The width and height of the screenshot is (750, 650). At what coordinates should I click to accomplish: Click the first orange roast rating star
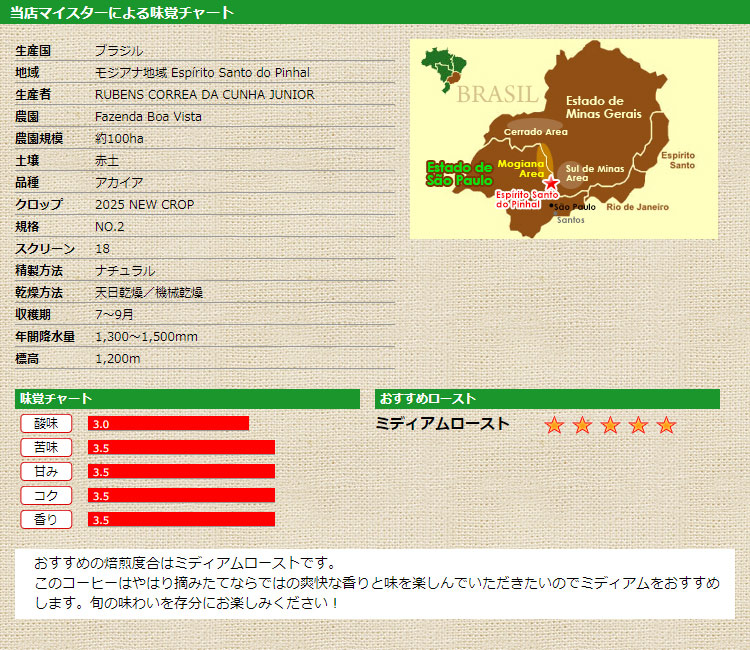click(x=554, y=425)
